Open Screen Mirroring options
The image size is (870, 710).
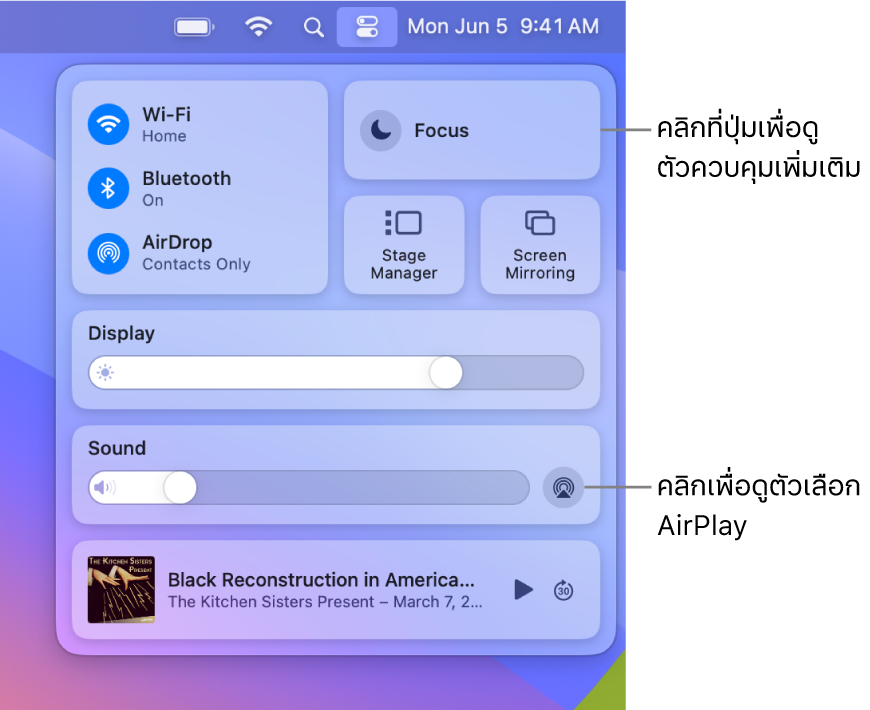(540, 245)
